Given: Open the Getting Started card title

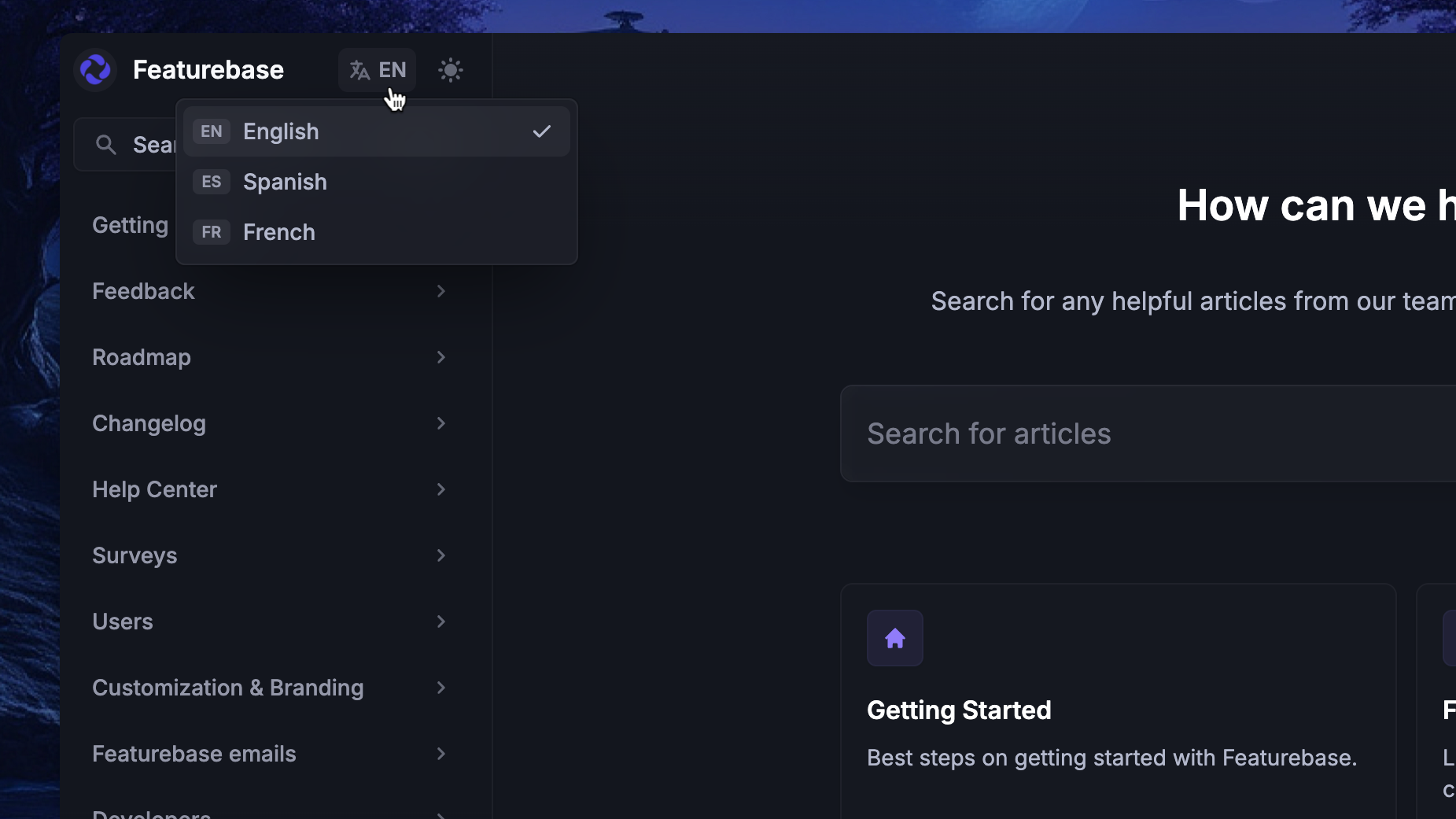Looking at the screenshot, I should point(959,710).
